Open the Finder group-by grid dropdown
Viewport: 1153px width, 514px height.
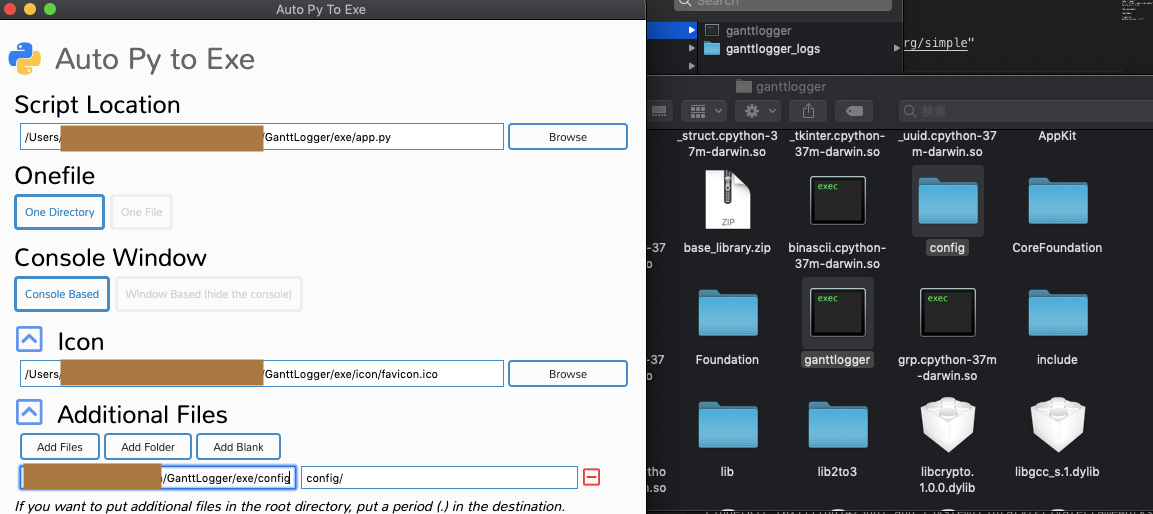704,111
